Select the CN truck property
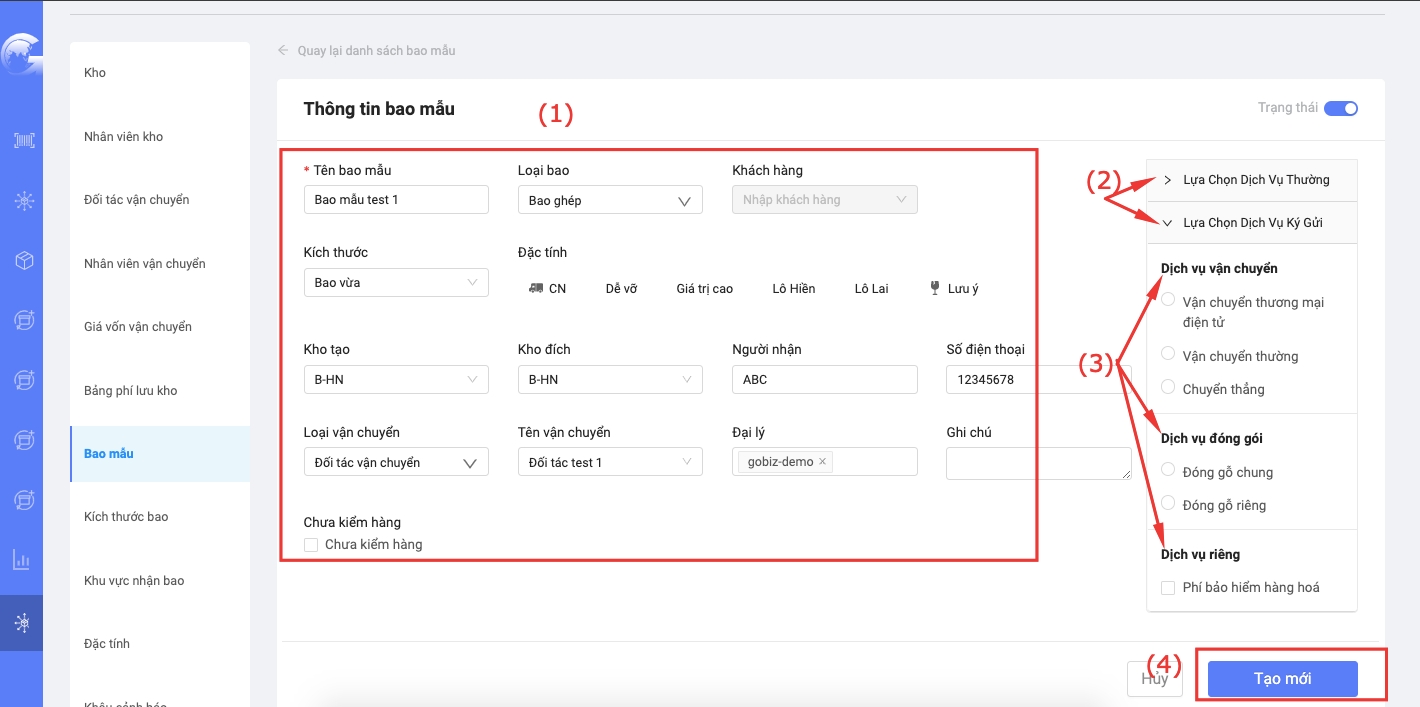Viewport: 1420px width, 707px height. pyautogui.click(x=547, y=288)
